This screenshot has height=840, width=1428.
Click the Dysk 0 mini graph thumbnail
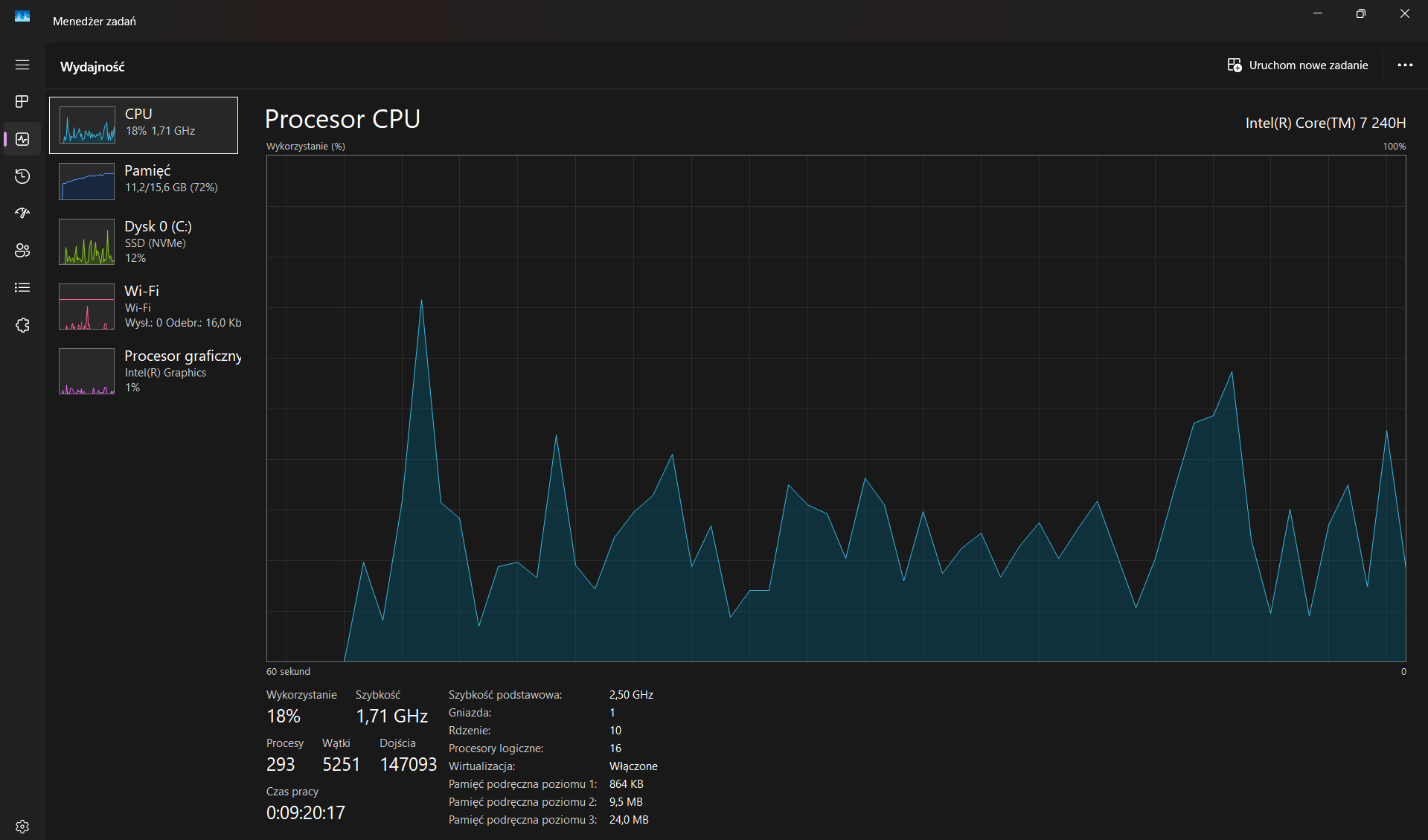pyautogui.click(x=87, y=242)
